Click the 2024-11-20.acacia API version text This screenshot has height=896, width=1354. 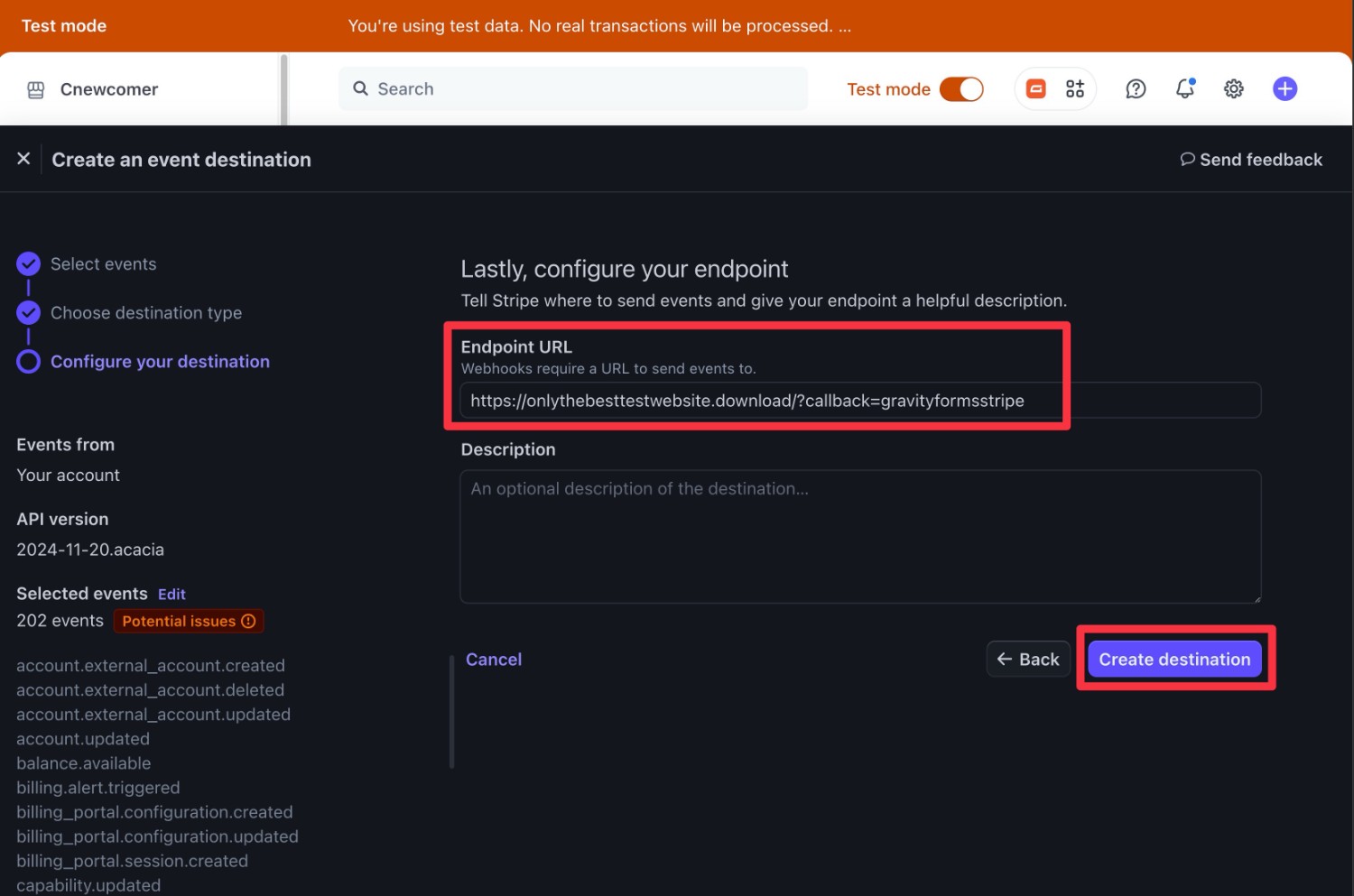pyautogui.click(x=90, y=549)
